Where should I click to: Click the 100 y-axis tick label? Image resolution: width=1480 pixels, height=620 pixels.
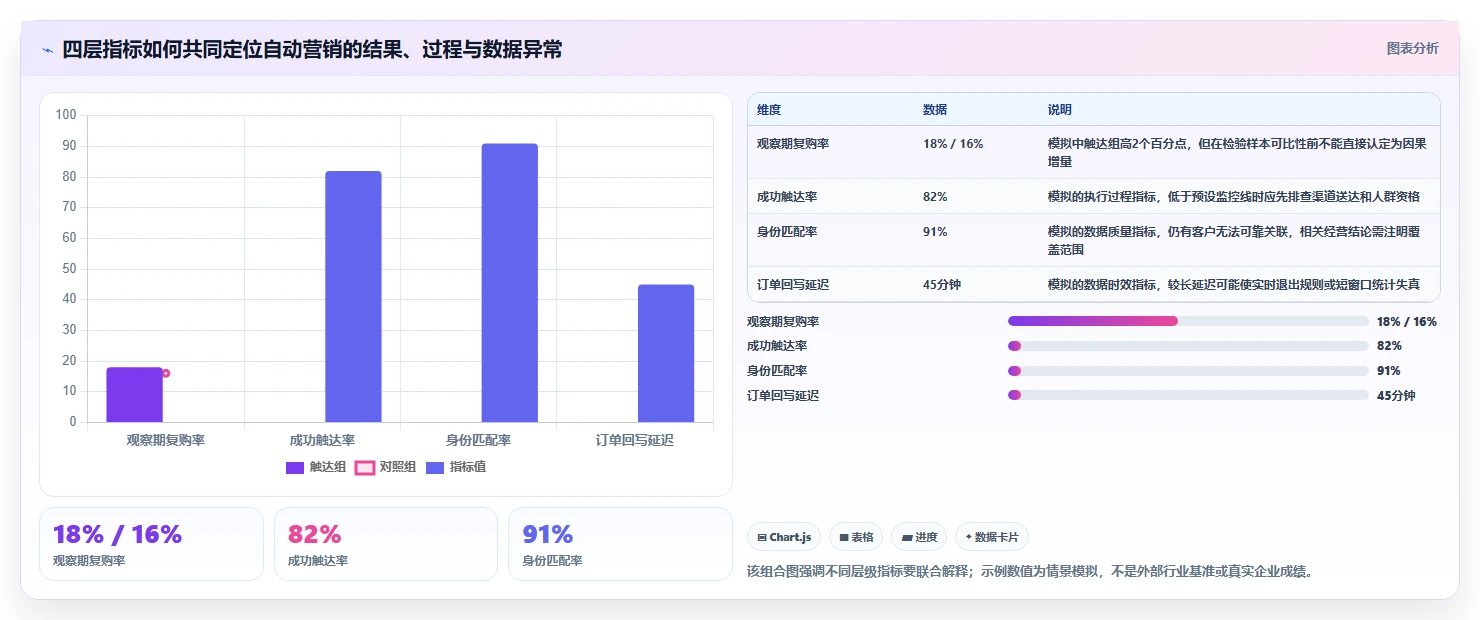pos(66,115)
